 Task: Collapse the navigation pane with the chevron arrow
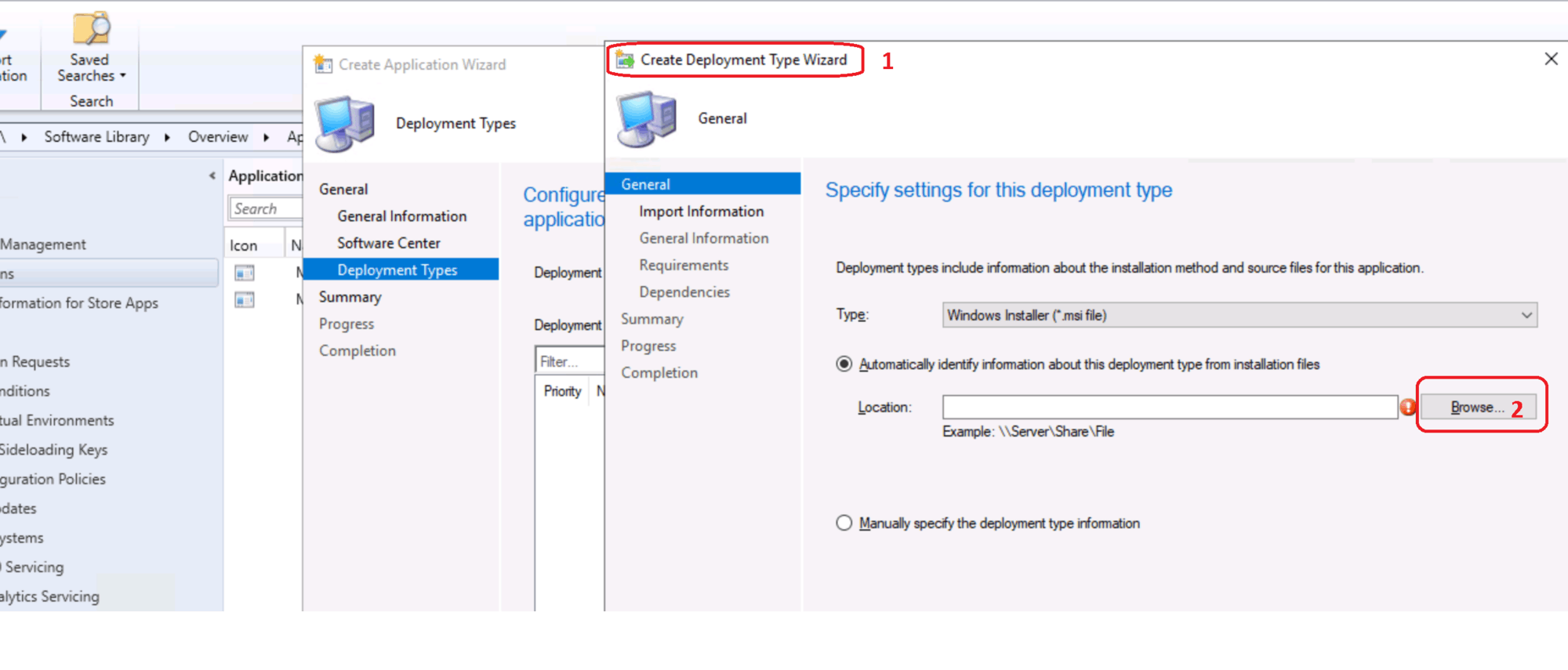click(x=212, y=176)
